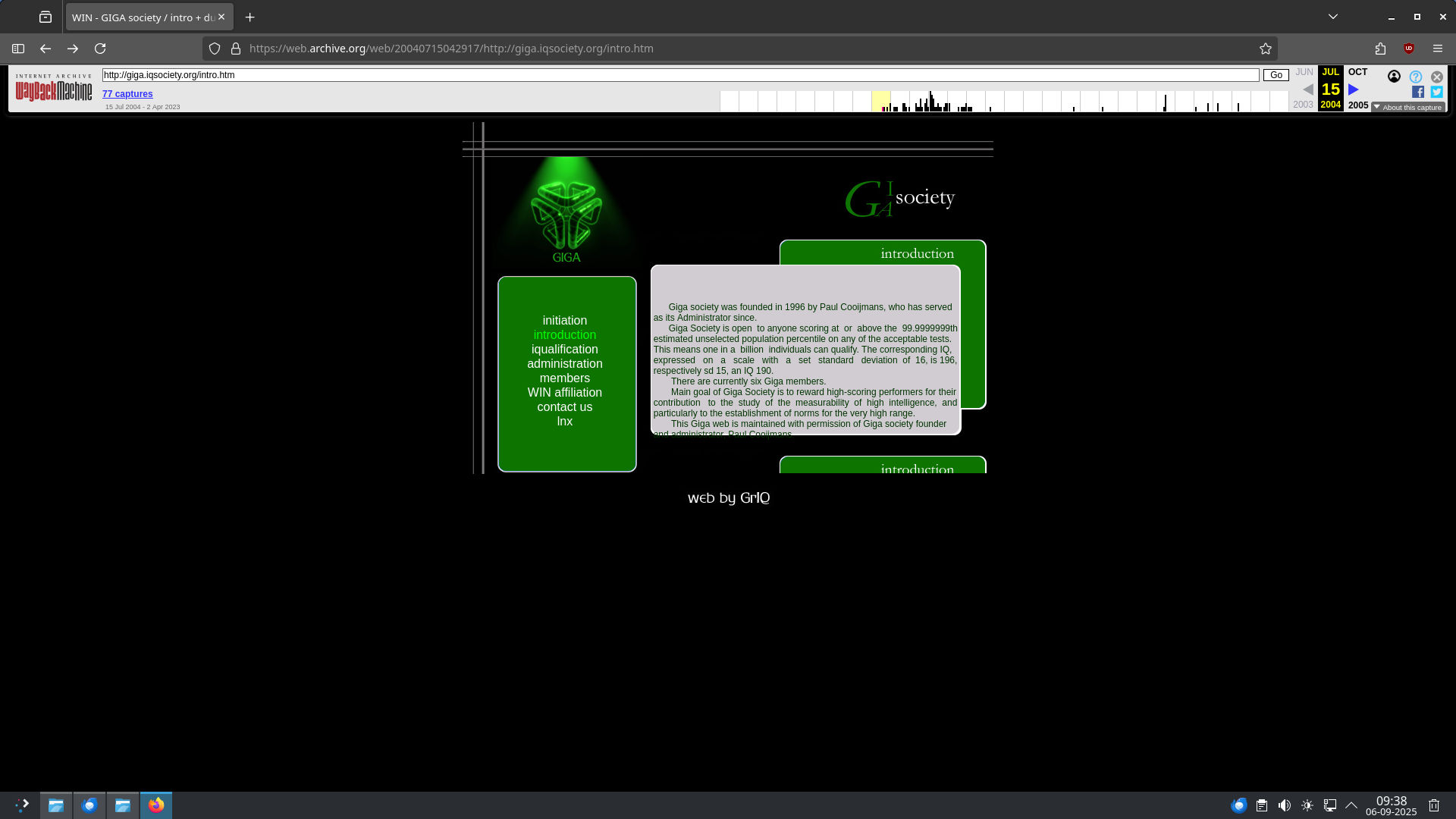
Task: Show site security padlock details
Action: [x=236, y=49]
